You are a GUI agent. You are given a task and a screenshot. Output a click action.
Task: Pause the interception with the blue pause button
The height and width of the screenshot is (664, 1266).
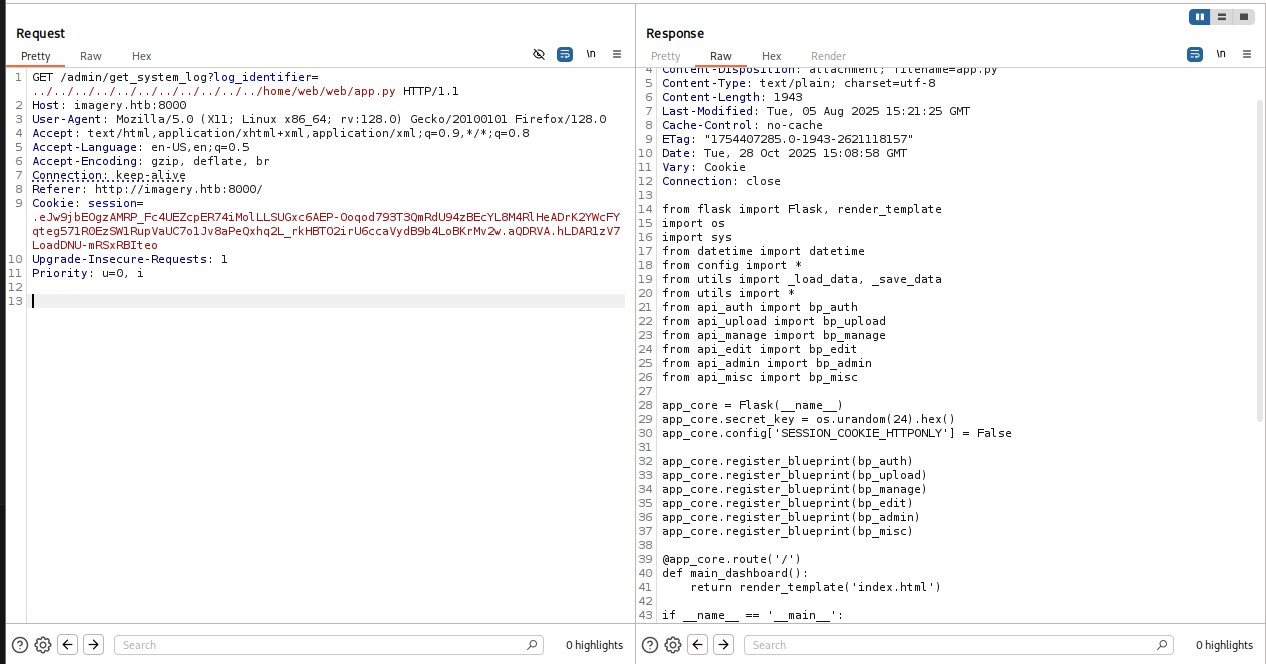(1199, 17)
